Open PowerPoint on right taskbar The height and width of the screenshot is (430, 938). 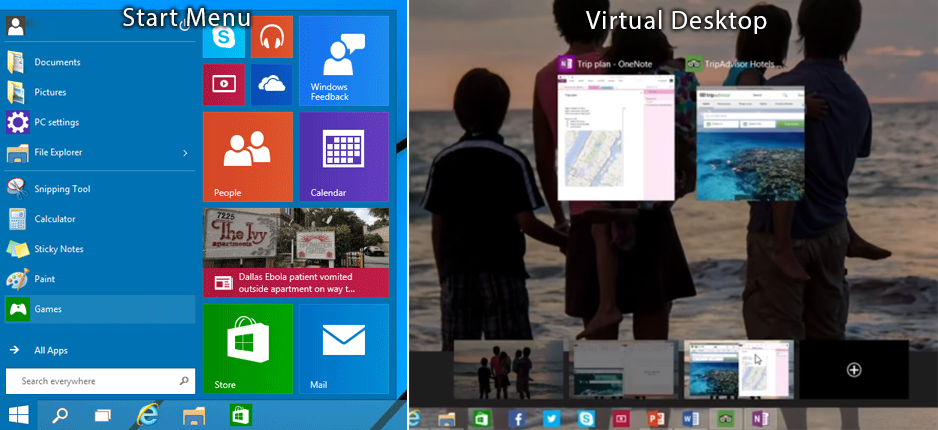pos(656,419)
